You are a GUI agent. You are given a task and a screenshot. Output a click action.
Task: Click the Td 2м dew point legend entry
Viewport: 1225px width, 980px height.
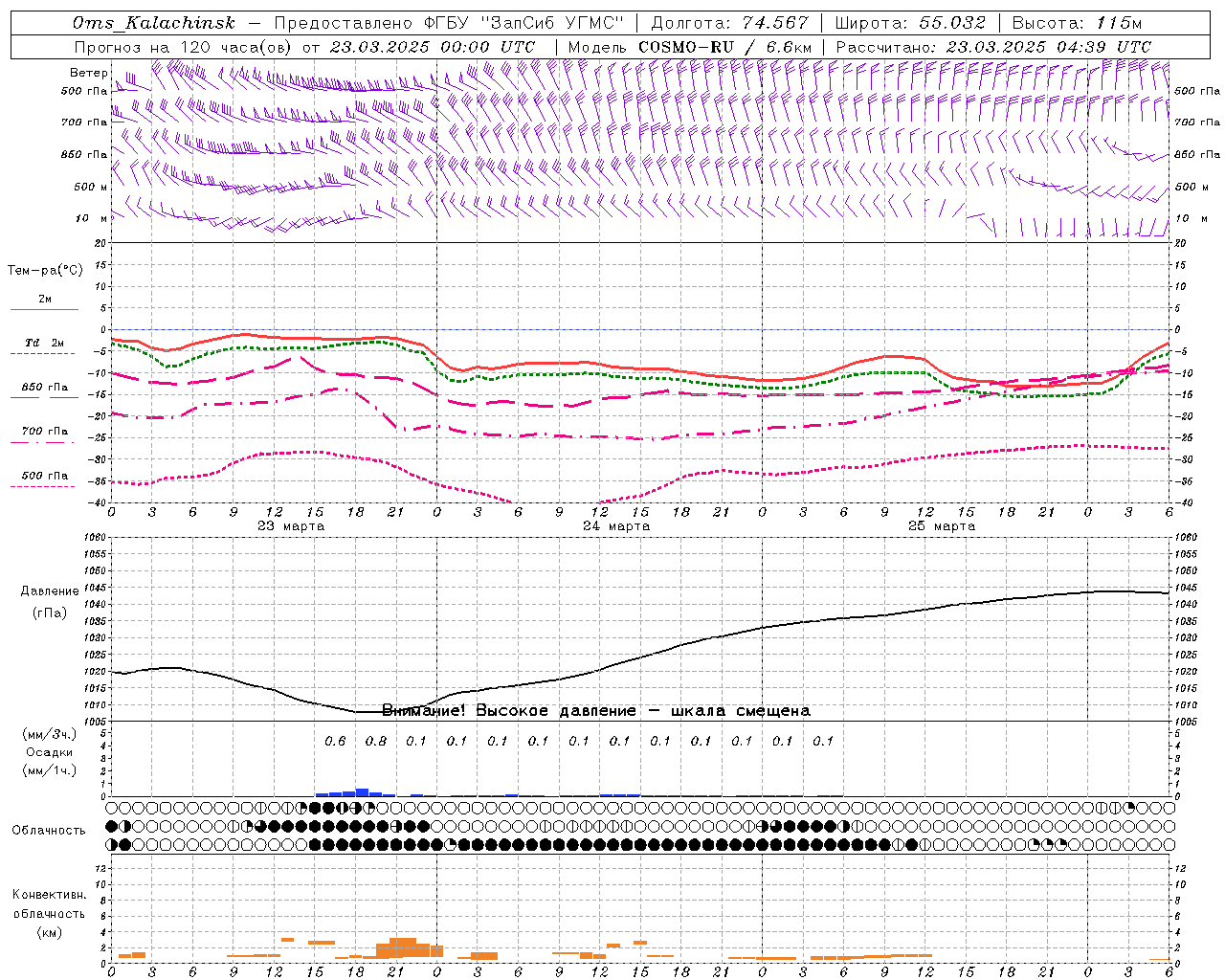[x=44, y=344]
